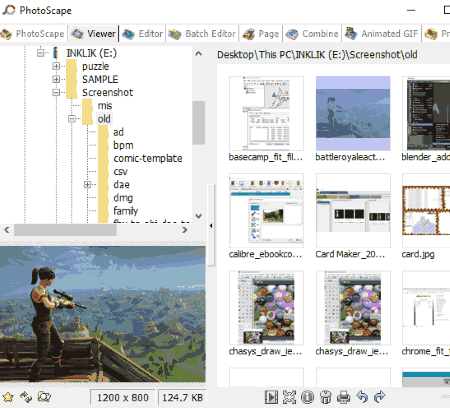450x408 pixels.
Task: Open the Batch Editor tab
Action: click(202, 34)
